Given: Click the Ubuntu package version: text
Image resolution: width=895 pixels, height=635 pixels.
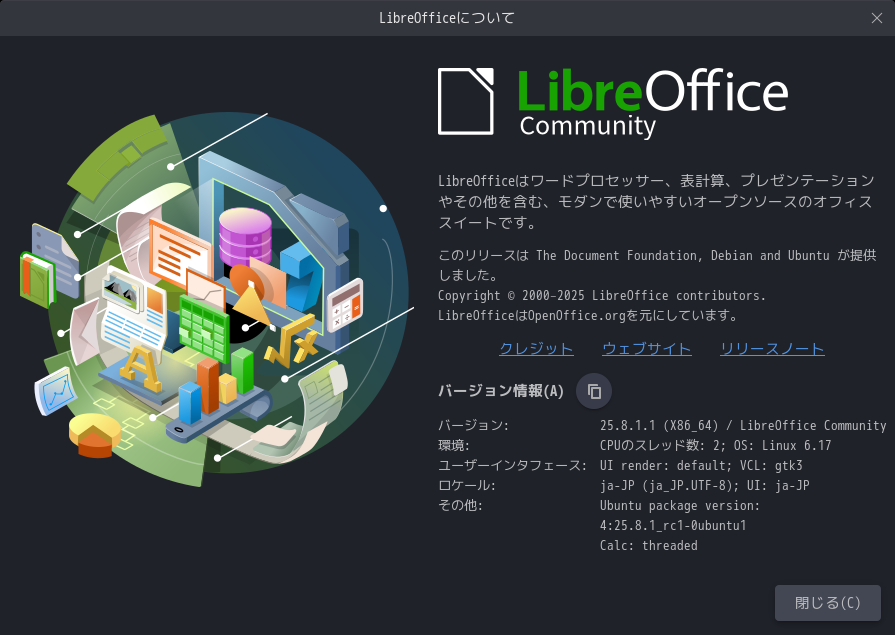Looking at the screenshot, I should [680, 505].
